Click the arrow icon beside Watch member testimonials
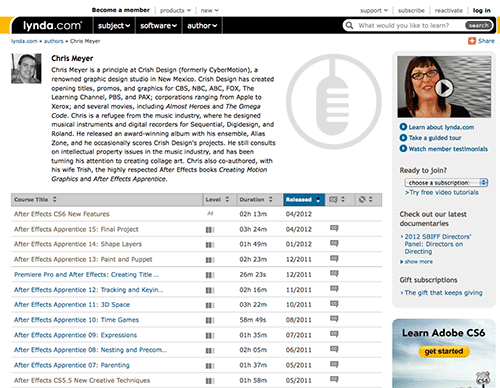500x388 pixels. click(403, 148)
